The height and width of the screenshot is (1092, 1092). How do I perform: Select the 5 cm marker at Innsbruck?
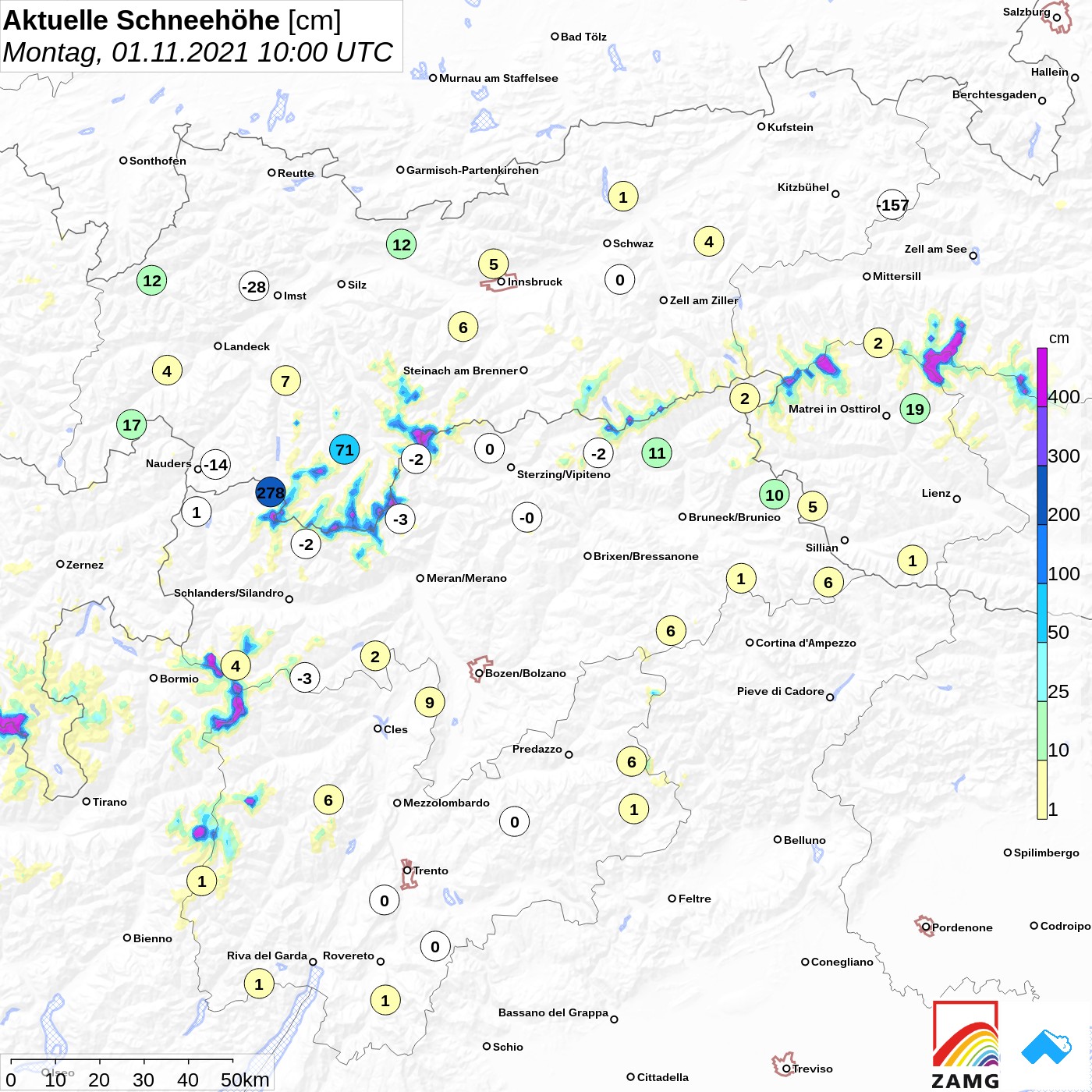pos(494,264)
